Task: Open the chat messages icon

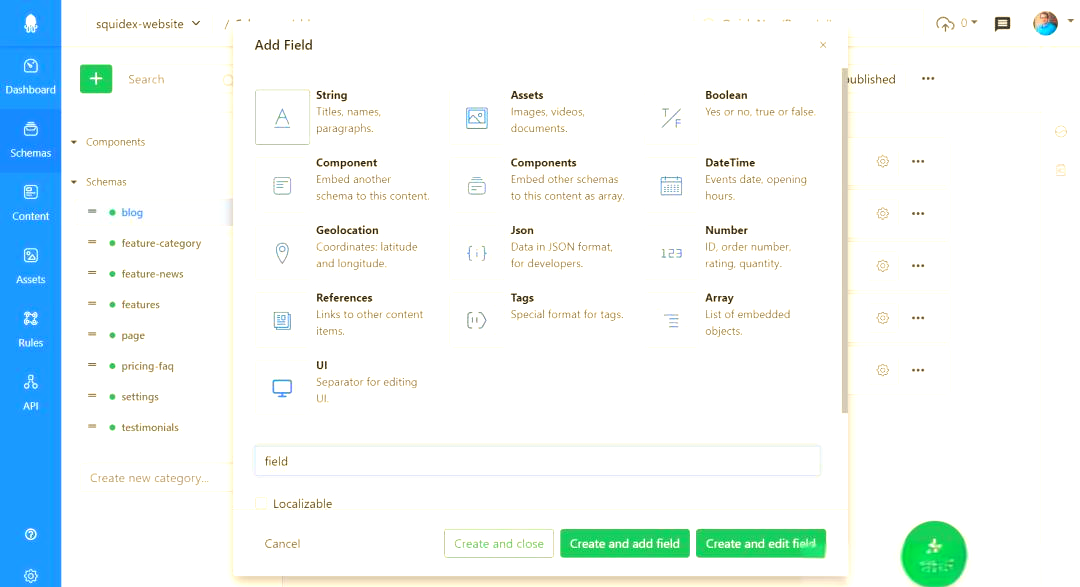Action: click(1002, 24)
